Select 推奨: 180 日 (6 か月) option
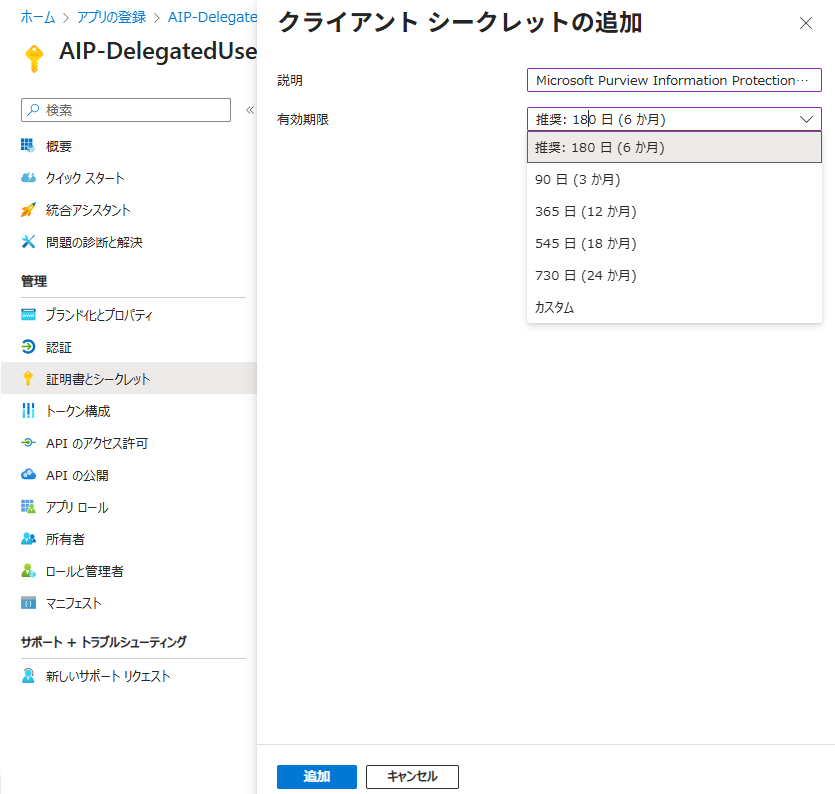Screen dimensions: 835x794 coord(674,148)
